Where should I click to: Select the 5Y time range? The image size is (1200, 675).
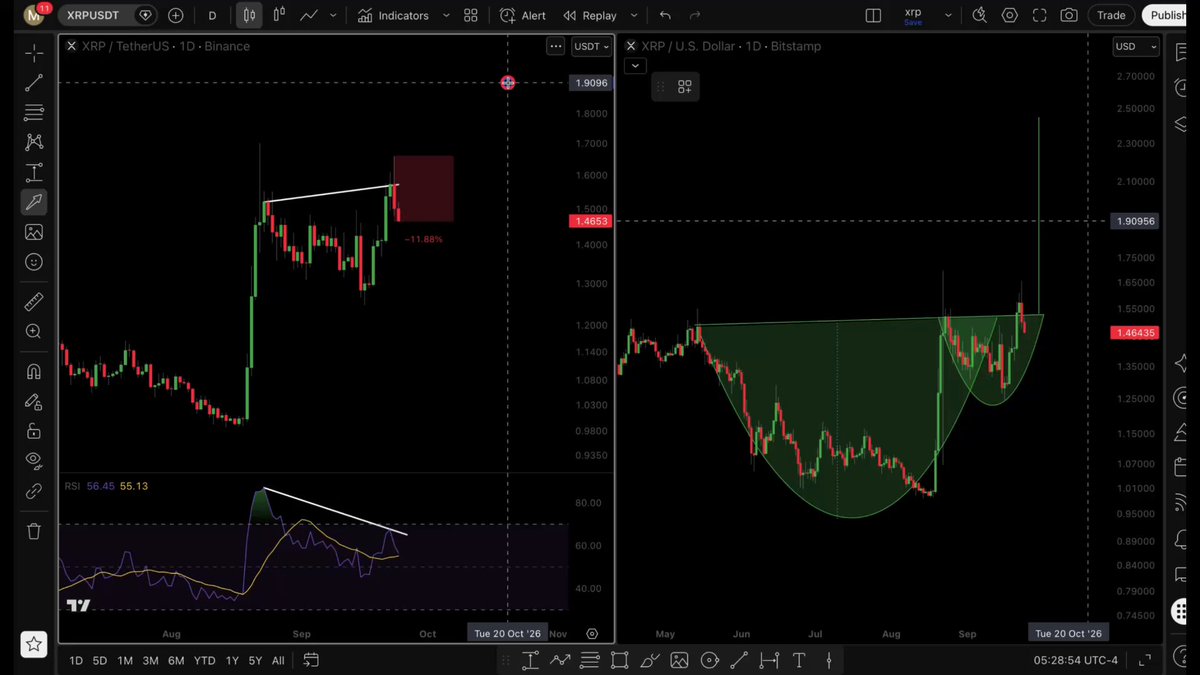tap(255, 660)
